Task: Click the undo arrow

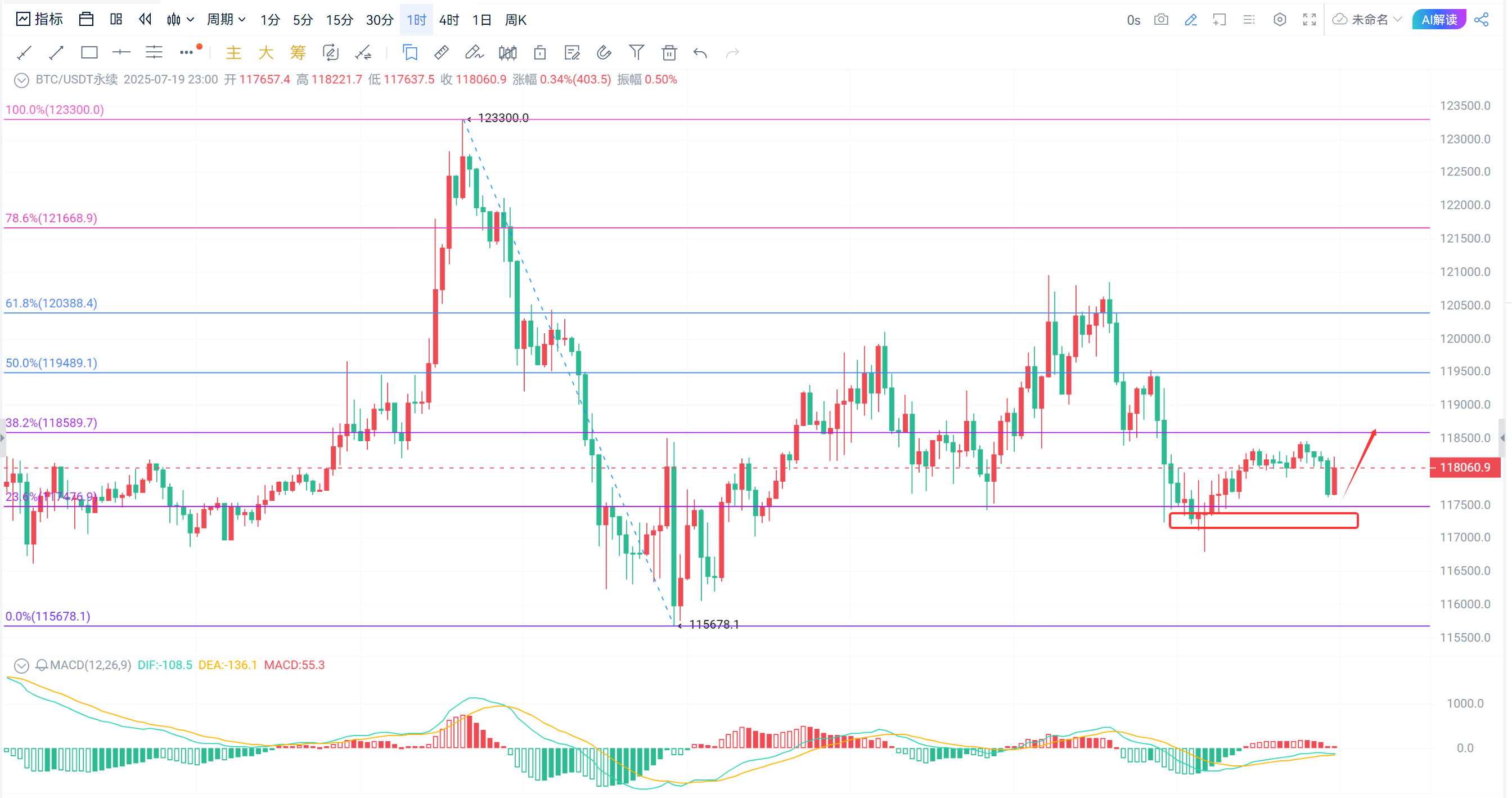Action: pos(700,53)
